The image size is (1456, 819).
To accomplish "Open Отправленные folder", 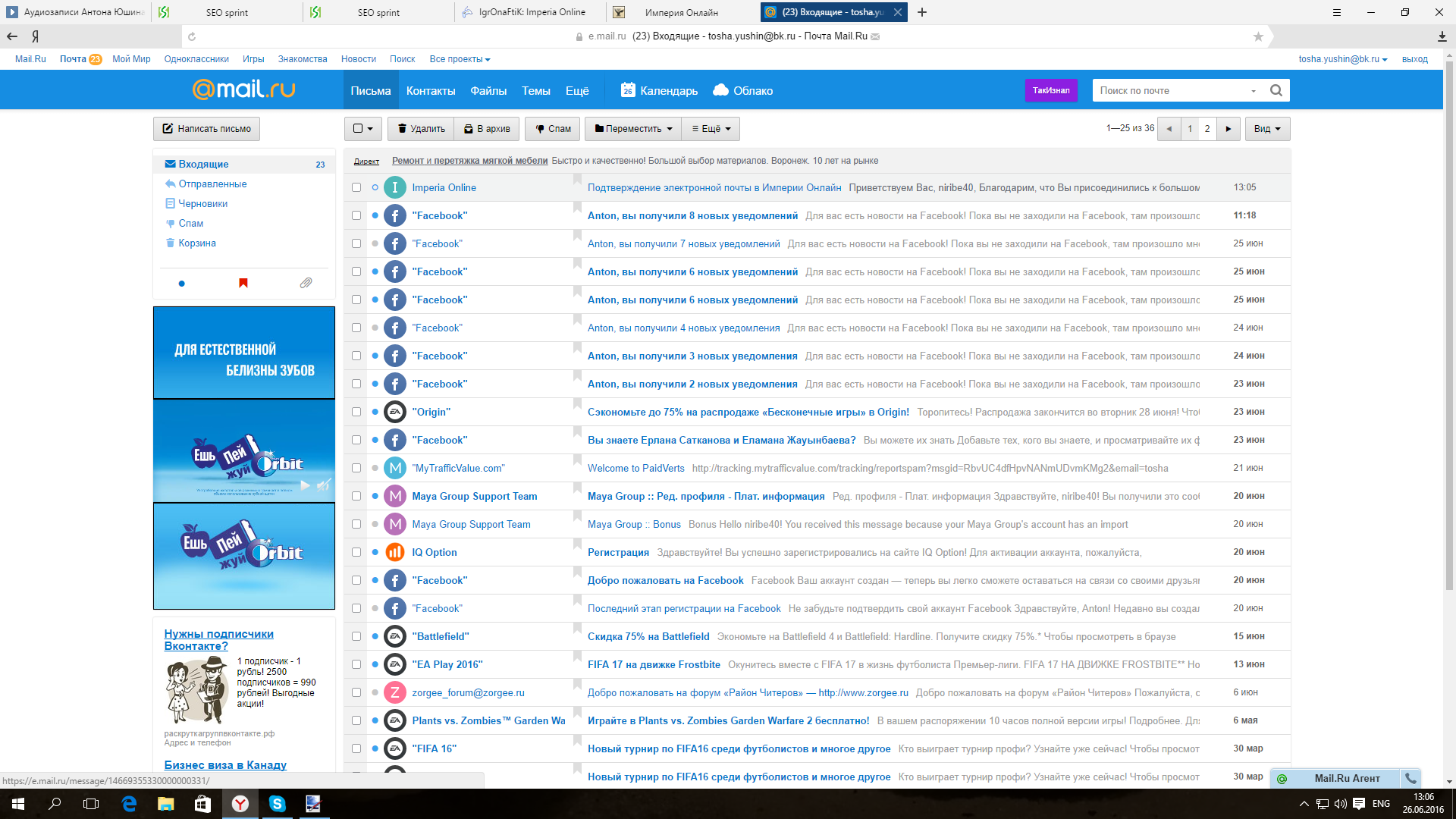I will pos(212,184).
